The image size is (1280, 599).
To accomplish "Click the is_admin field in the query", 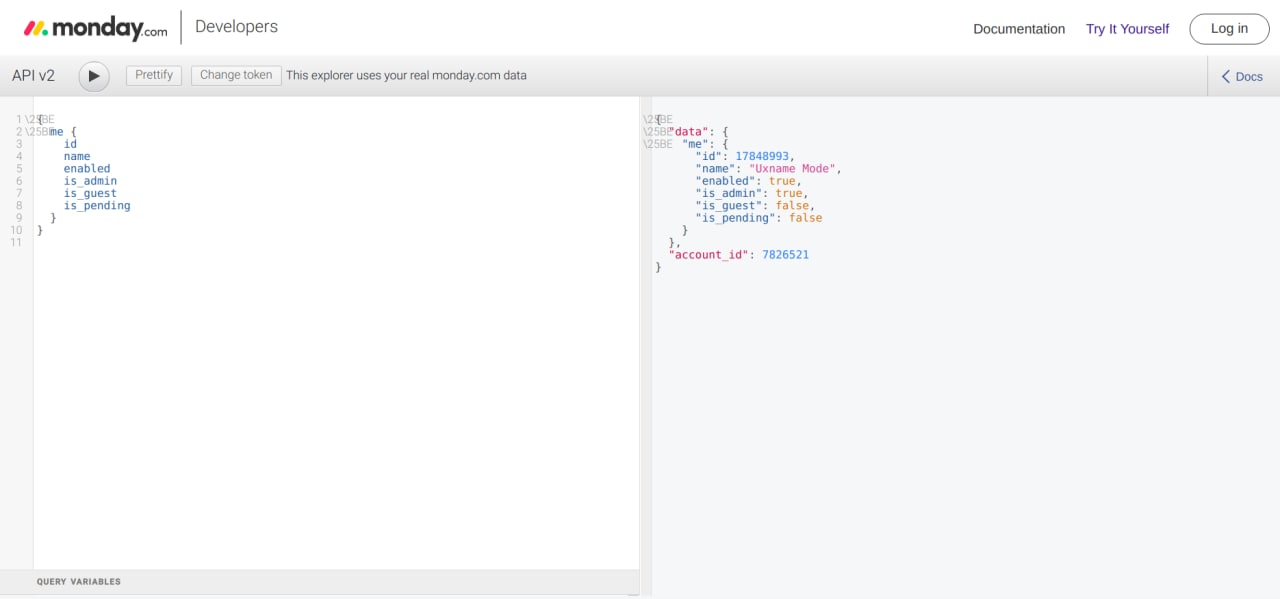I will tap(90, 181).
